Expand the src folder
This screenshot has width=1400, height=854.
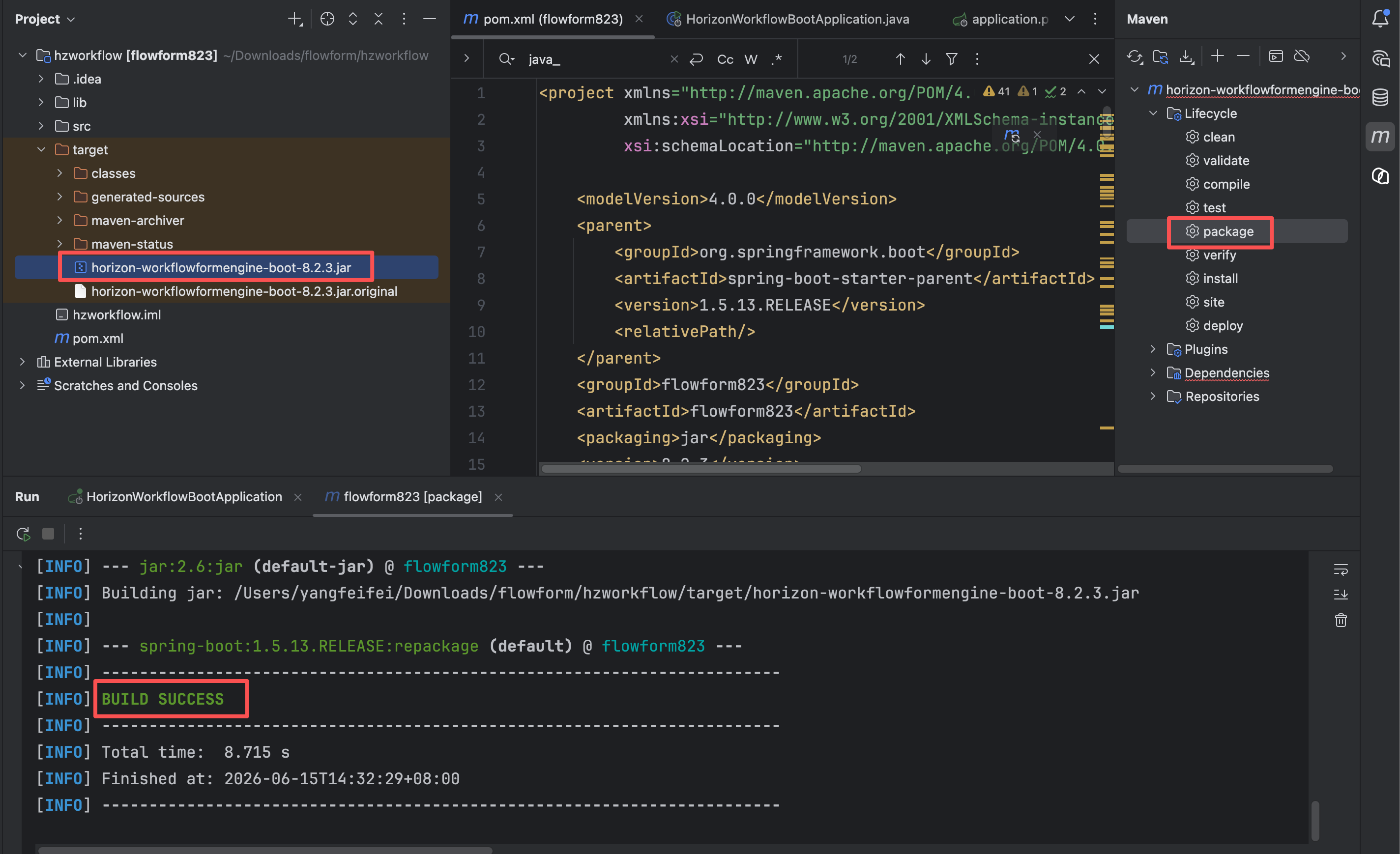[41, 126]
